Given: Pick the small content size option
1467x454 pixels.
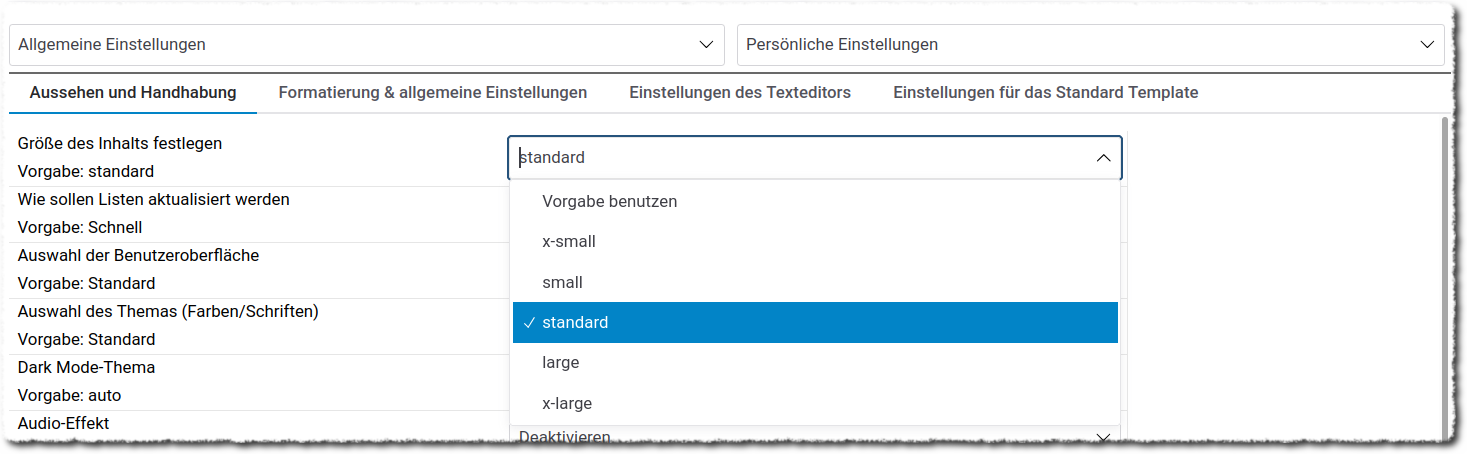Looking at the screenshot, I should (562, 283).
